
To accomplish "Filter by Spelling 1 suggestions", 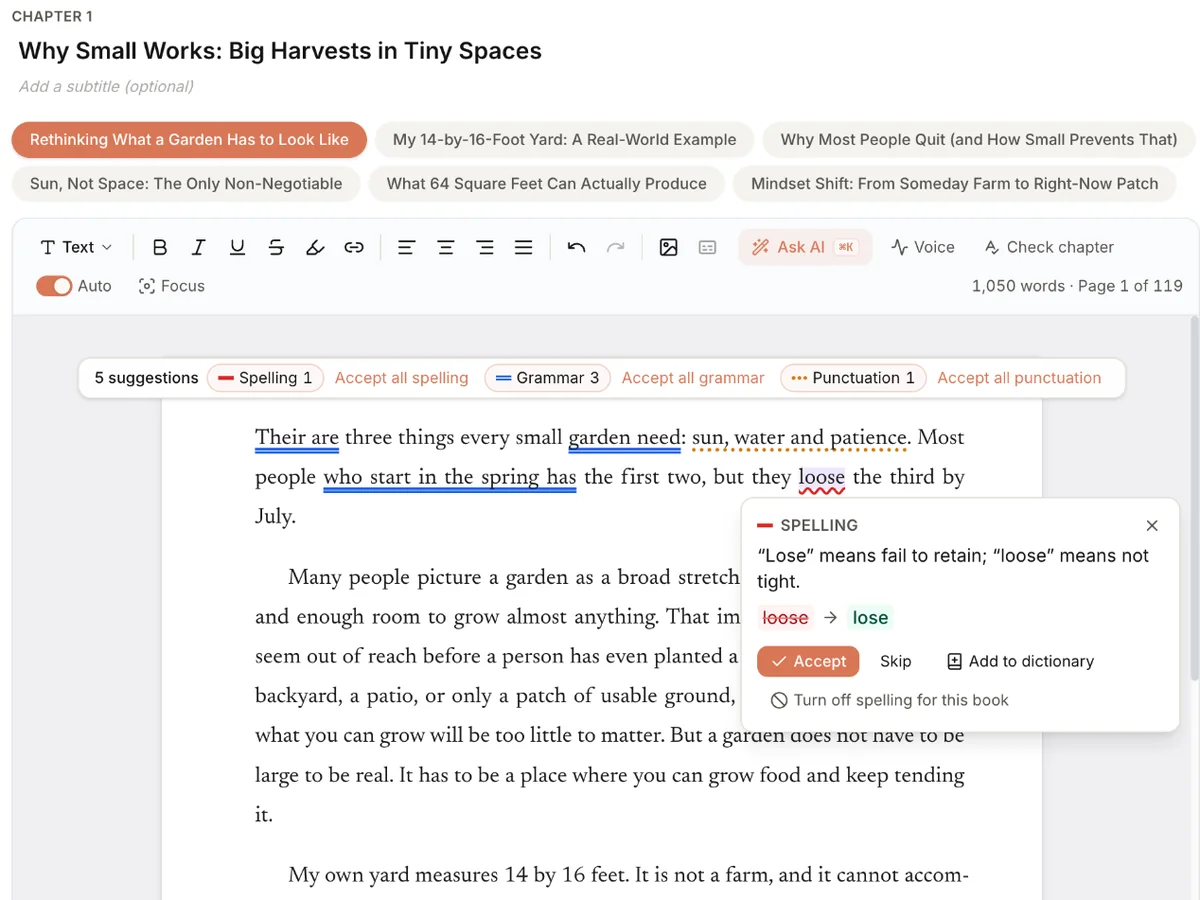I will pyautogui.click(x=265, y=378).
